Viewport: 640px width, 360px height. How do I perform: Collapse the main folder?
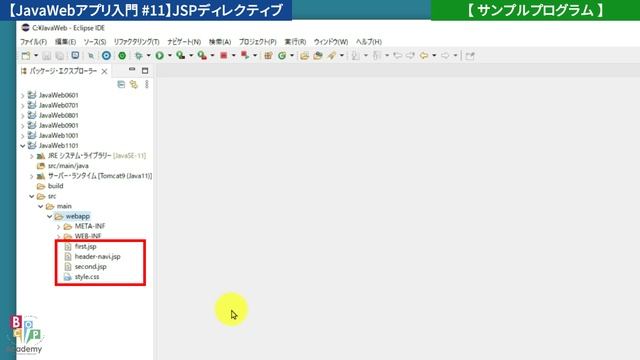tap(41, 207)
